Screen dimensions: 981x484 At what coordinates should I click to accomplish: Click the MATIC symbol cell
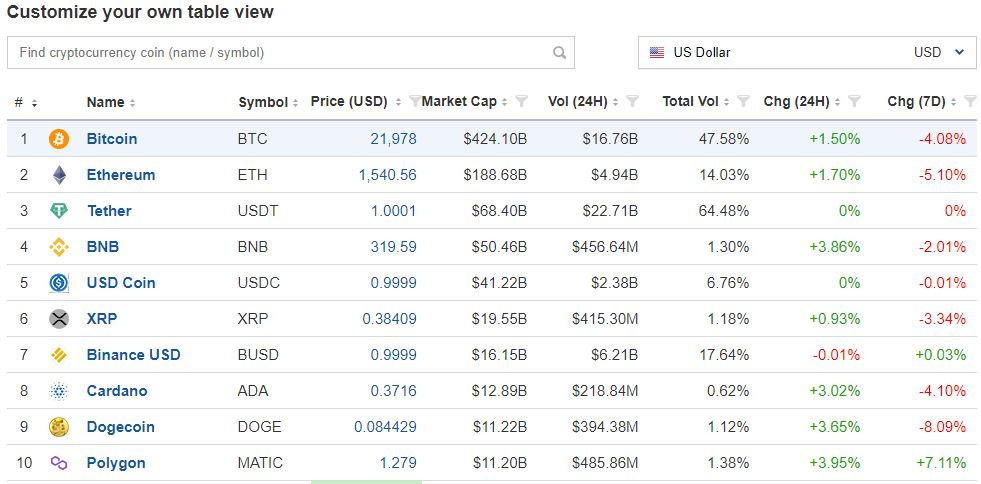260,463
